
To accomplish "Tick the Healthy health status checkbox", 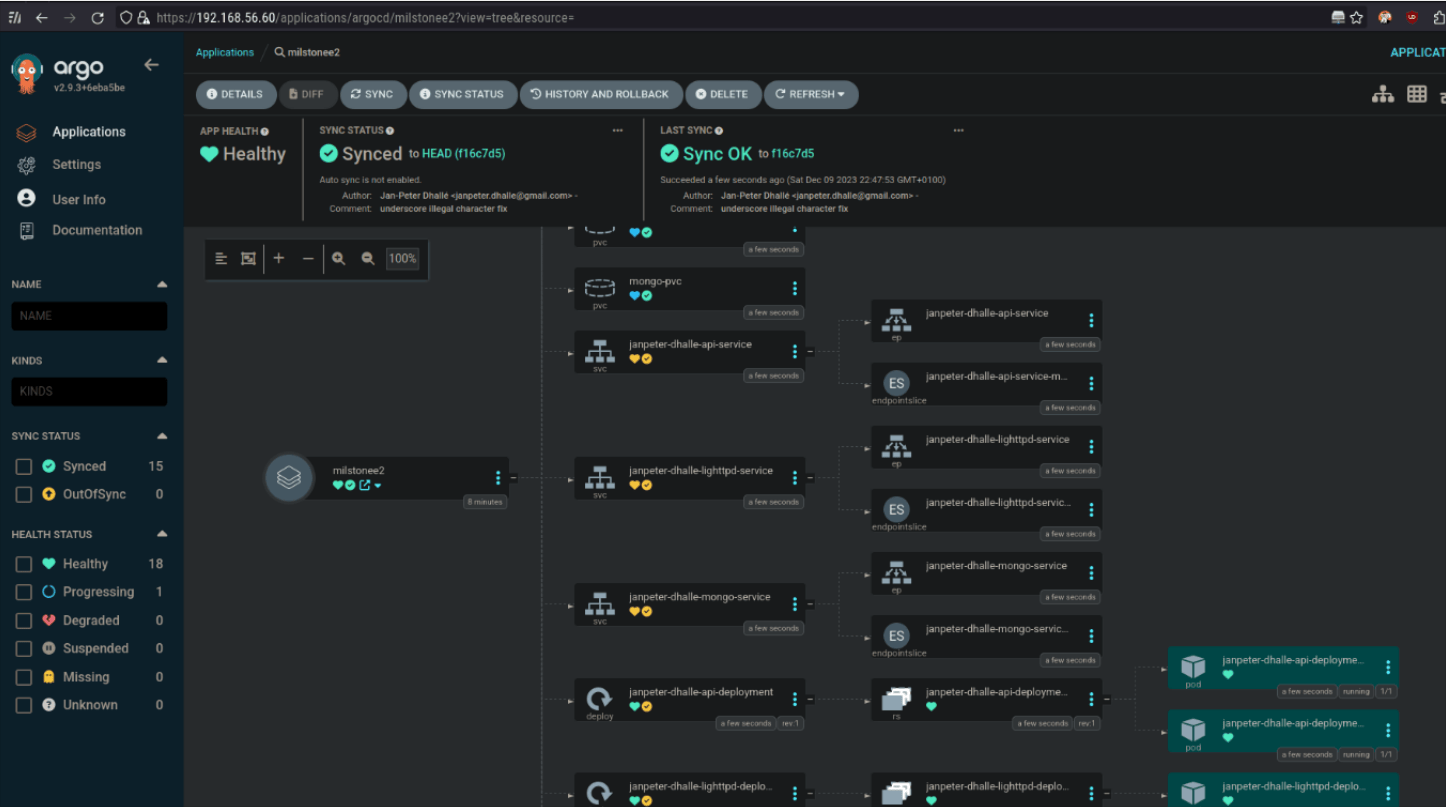I will point(24,564).
